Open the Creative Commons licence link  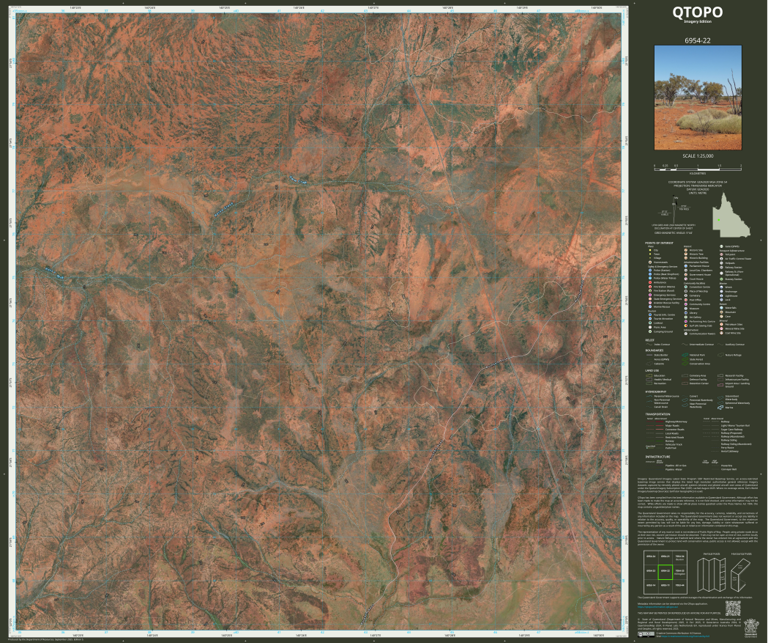tap(686, 636)
